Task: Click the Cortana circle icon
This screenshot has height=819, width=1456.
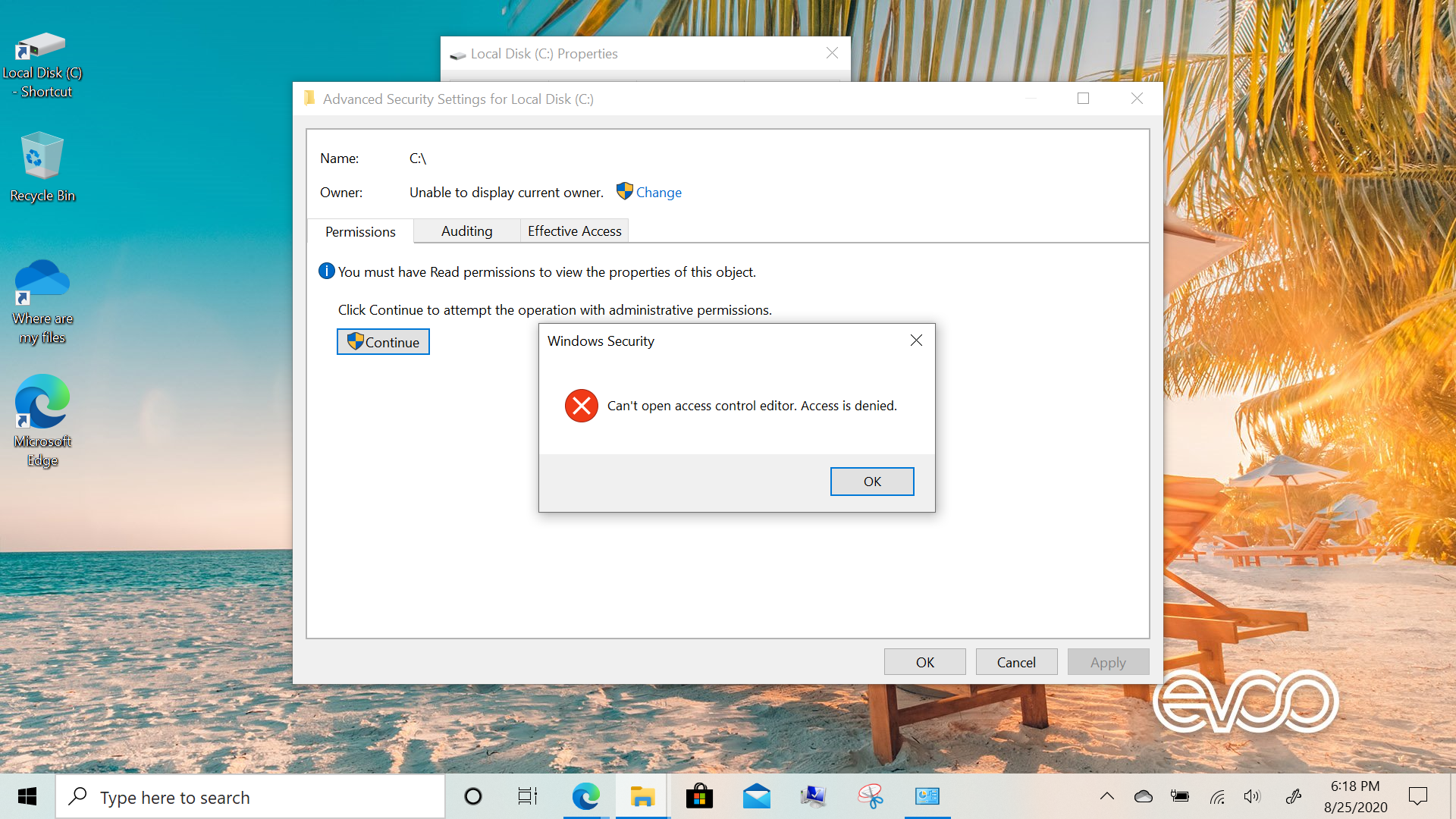Action: 473,796
